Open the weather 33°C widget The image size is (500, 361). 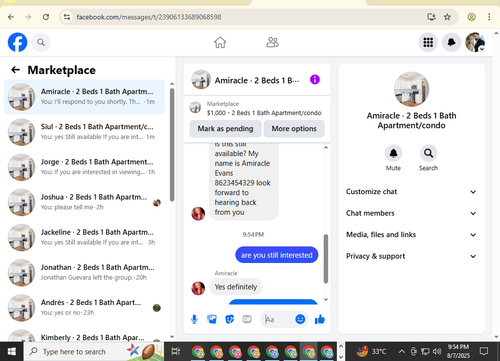click(372, 351)
